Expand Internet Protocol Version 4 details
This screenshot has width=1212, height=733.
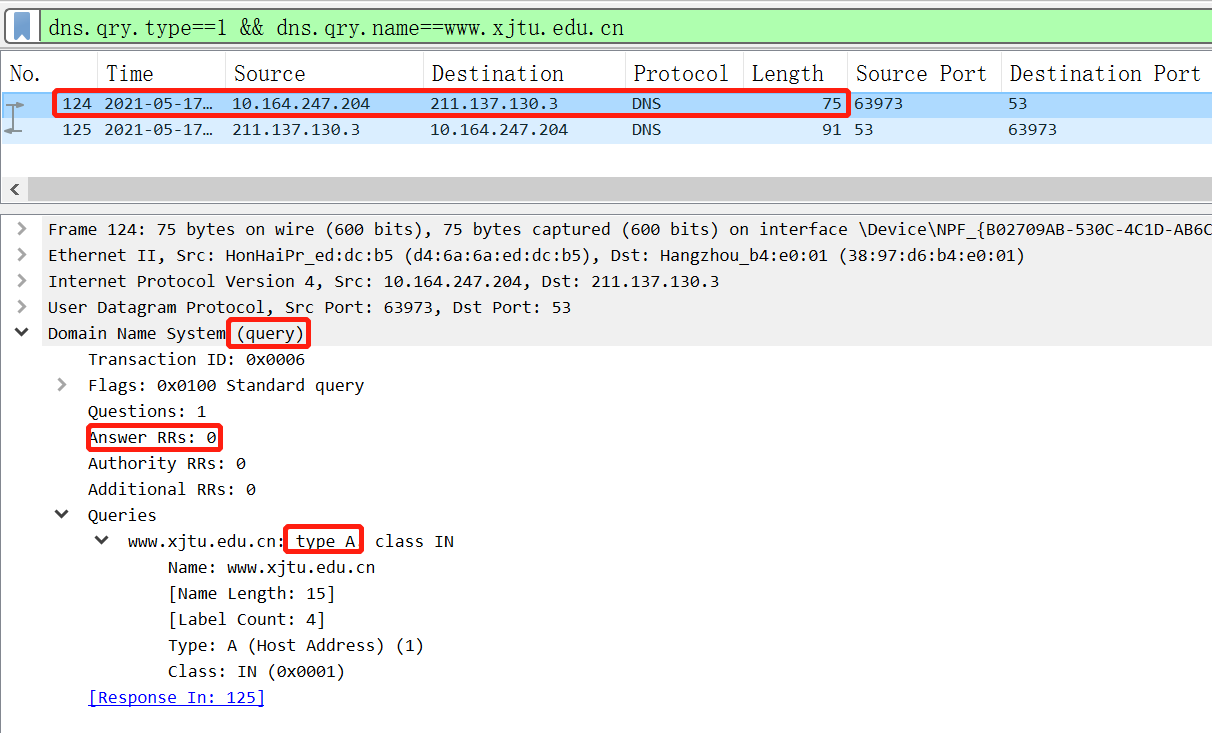click(x=22, y=281)
